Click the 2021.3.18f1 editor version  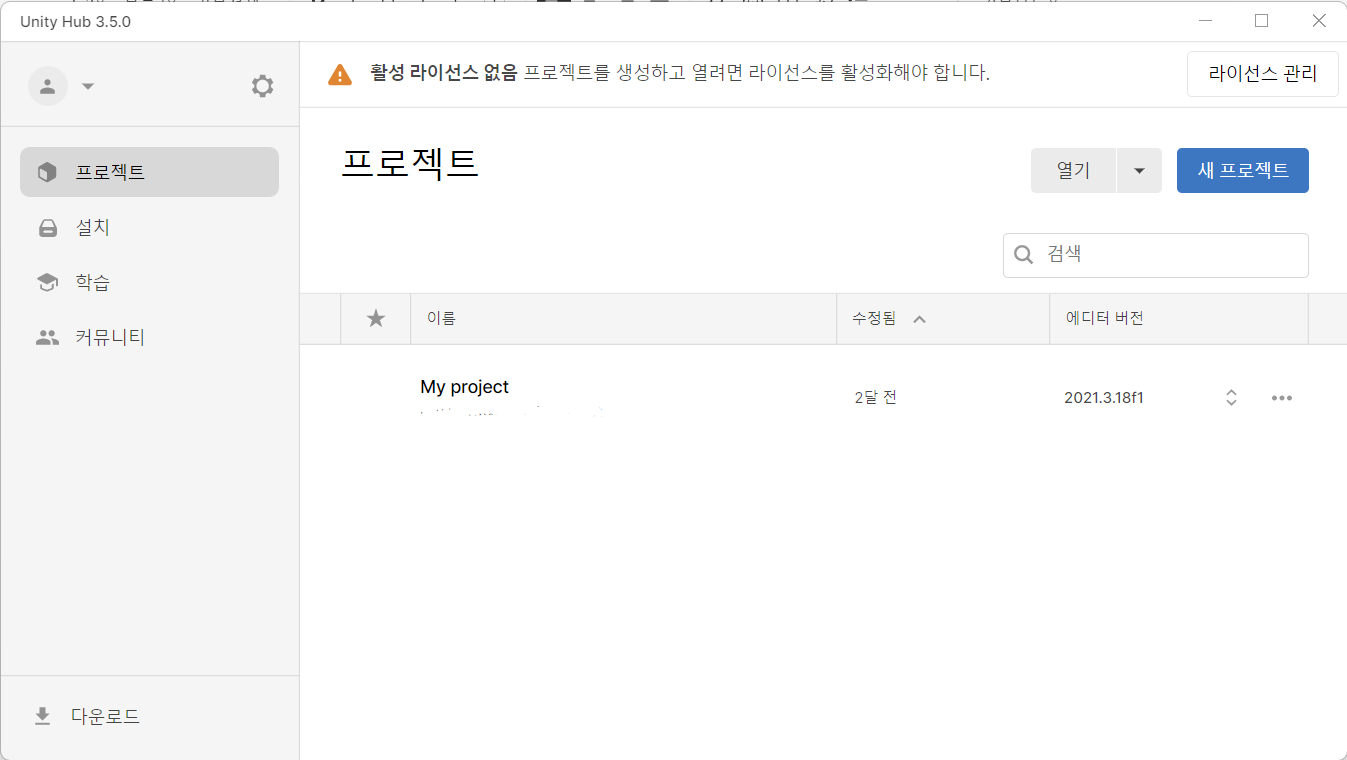click(x=1104, y=398)
